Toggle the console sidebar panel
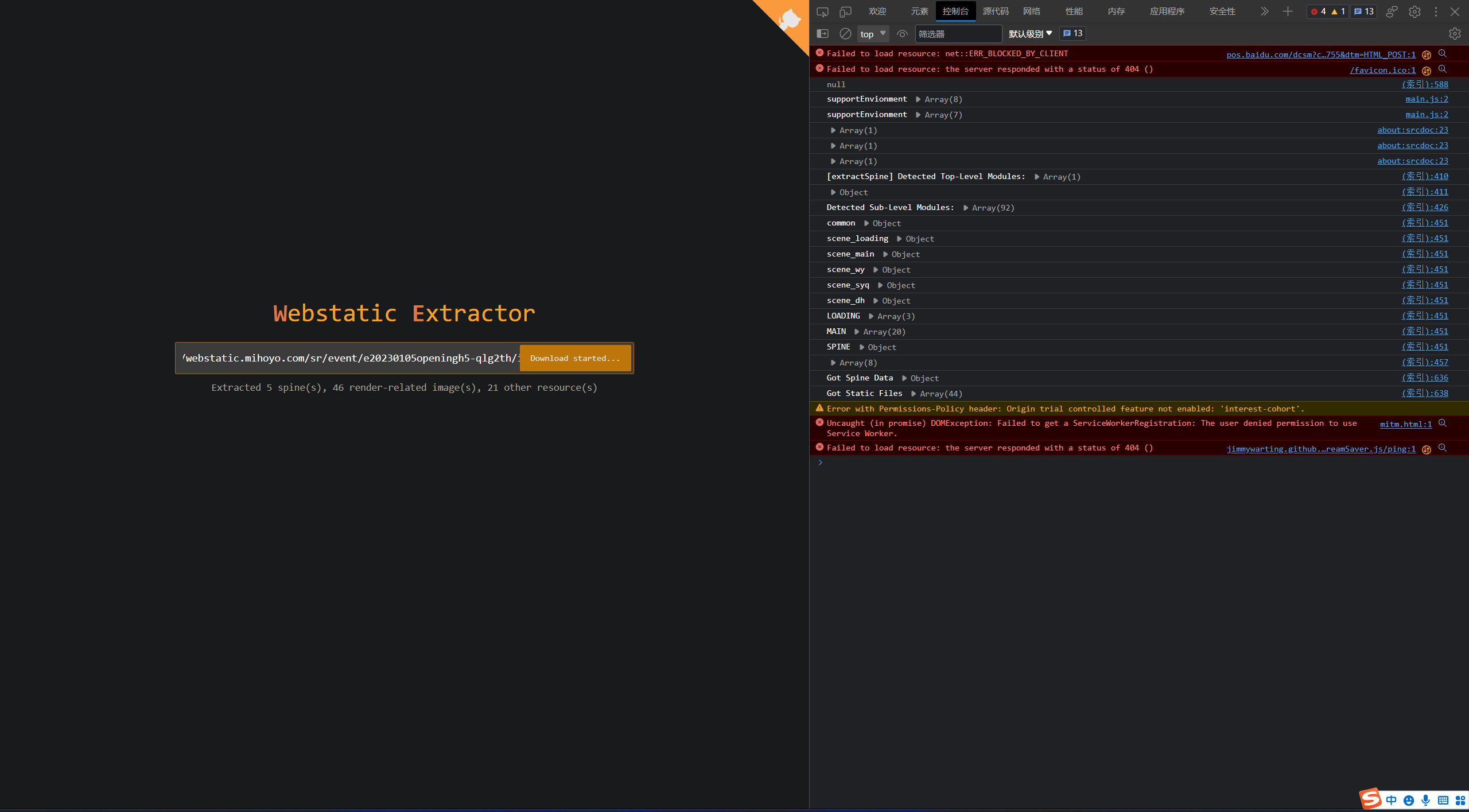The height and width of the screenshot is (812, 1469). click(x=822, y=34)
